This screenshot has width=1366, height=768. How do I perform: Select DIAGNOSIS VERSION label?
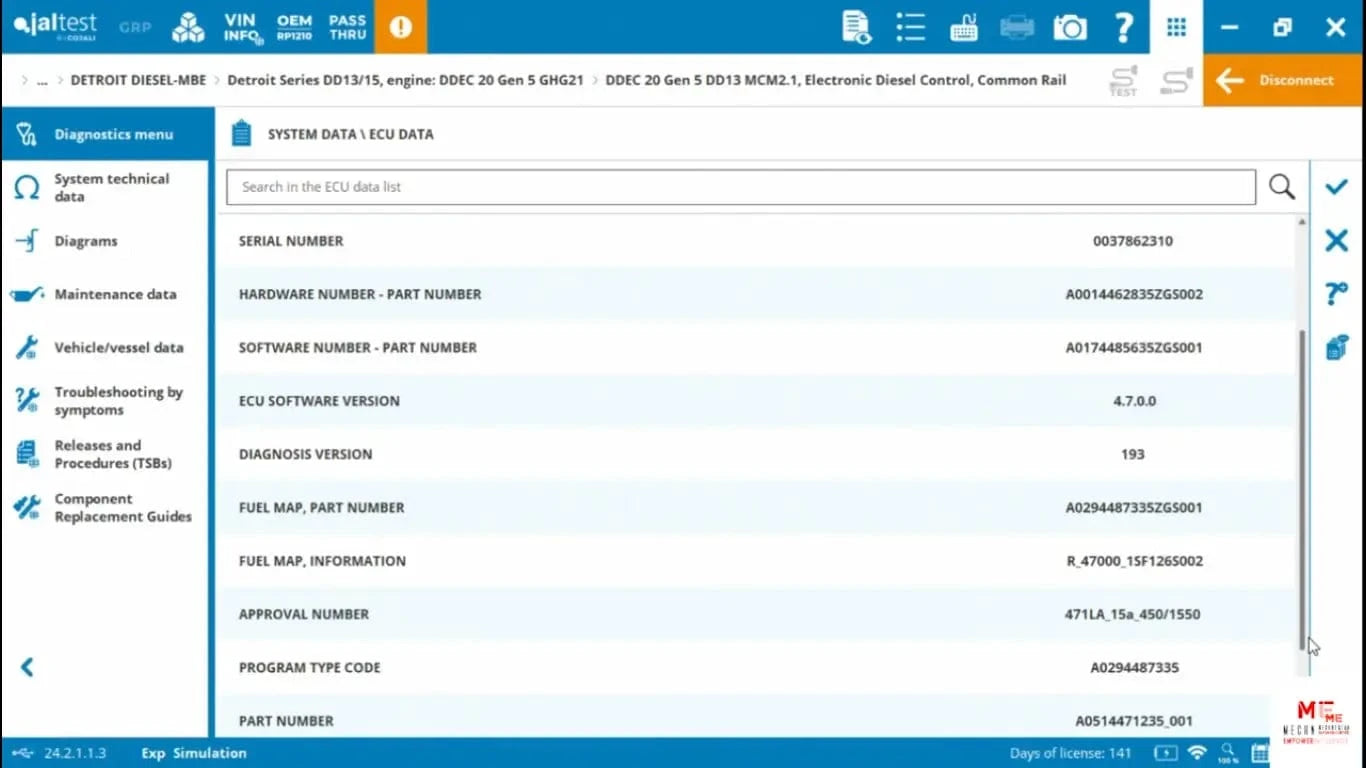pos(305,454)
